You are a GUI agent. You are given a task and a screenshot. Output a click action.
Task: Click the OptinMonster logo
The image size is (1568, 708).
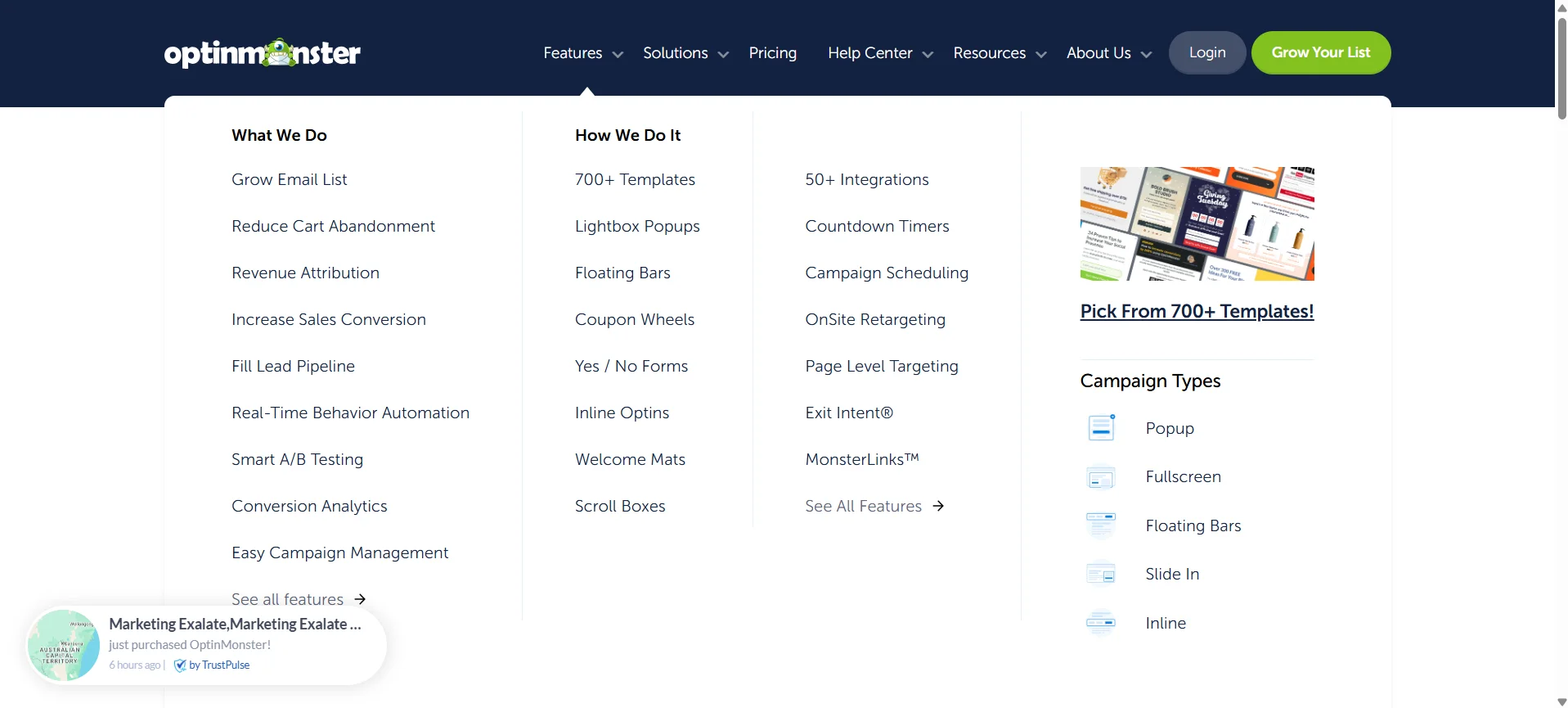coord(262,53)
